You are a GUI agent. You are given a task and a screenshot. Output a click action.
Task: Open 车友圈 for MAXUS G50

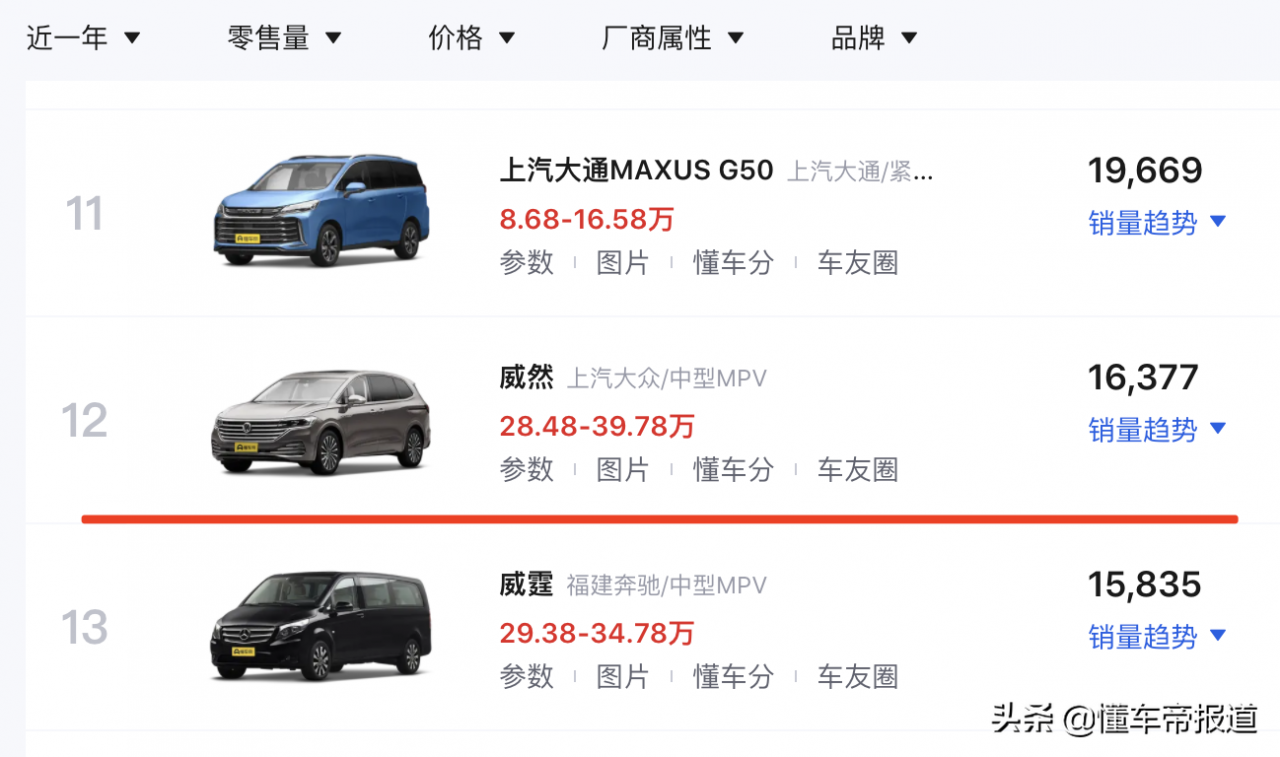[x=858, y=262]
